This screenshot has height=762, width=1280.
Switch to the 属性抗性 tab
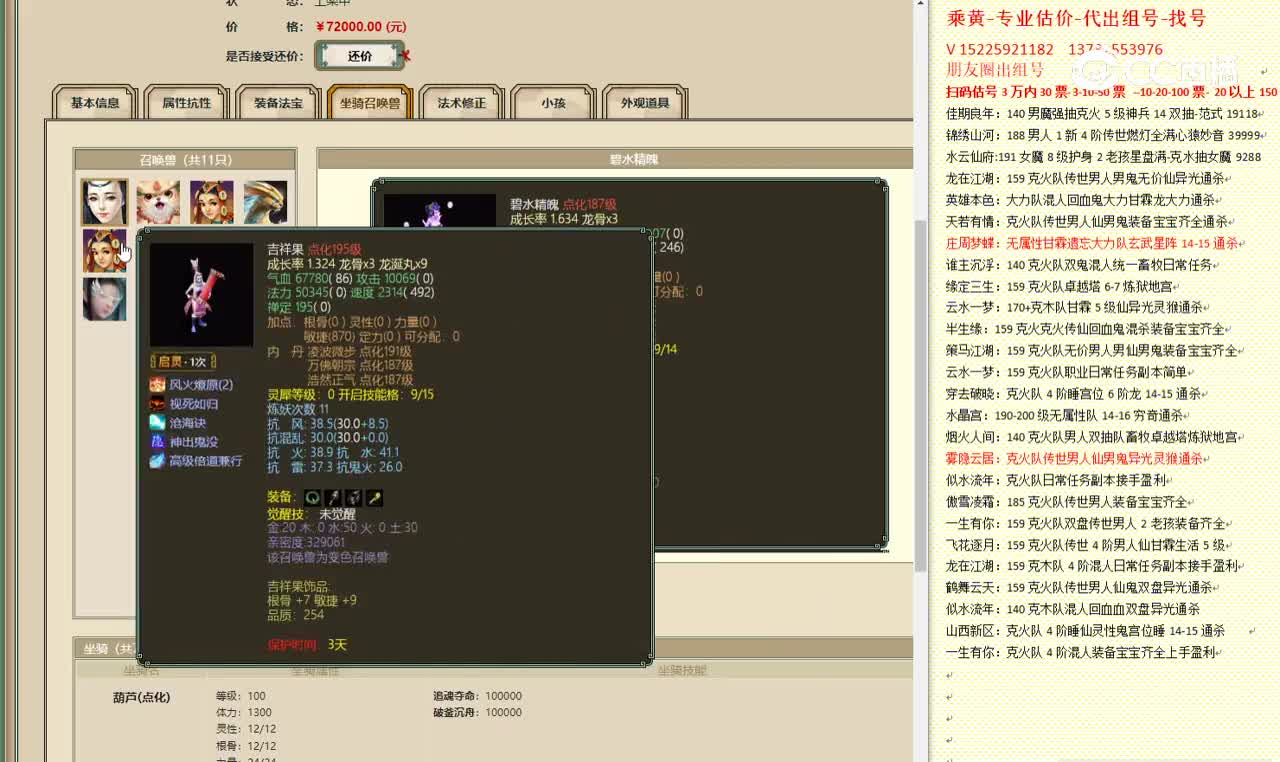[186, 103]
